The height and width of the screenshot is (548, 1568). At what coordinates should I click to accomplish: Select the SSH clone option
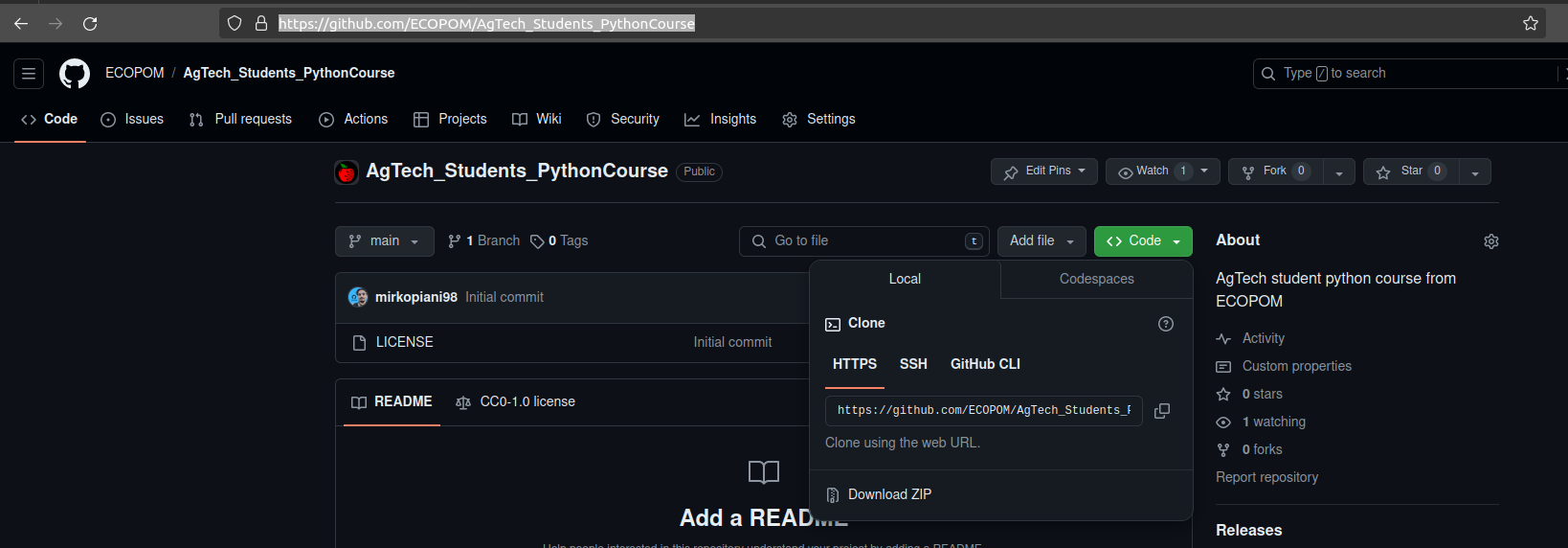[913, 364]
